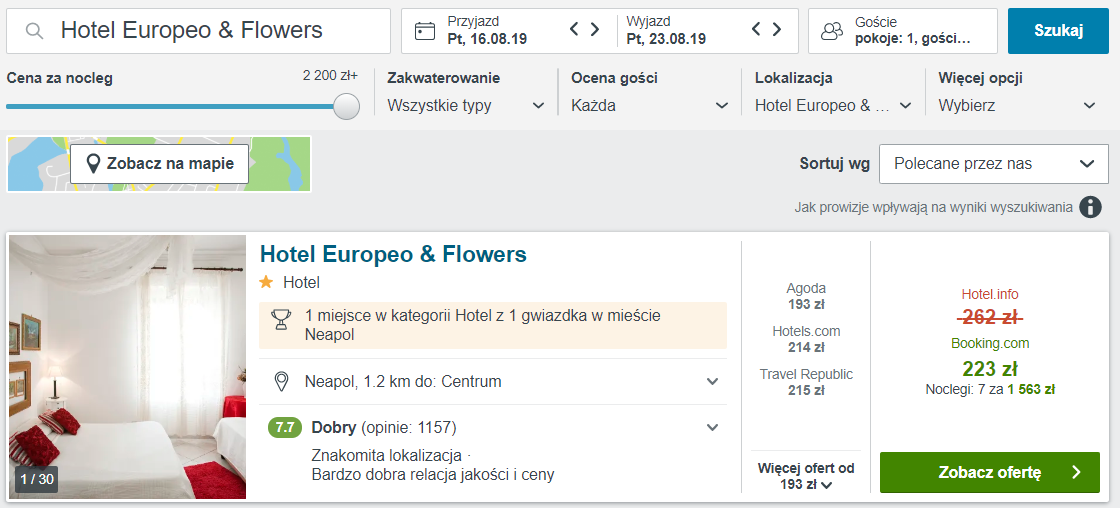The height and width of the screenshot is (508, 1120).
Task: Open the Goście guests icon selector
Action: pyautogui.click(x=831, y=31)
